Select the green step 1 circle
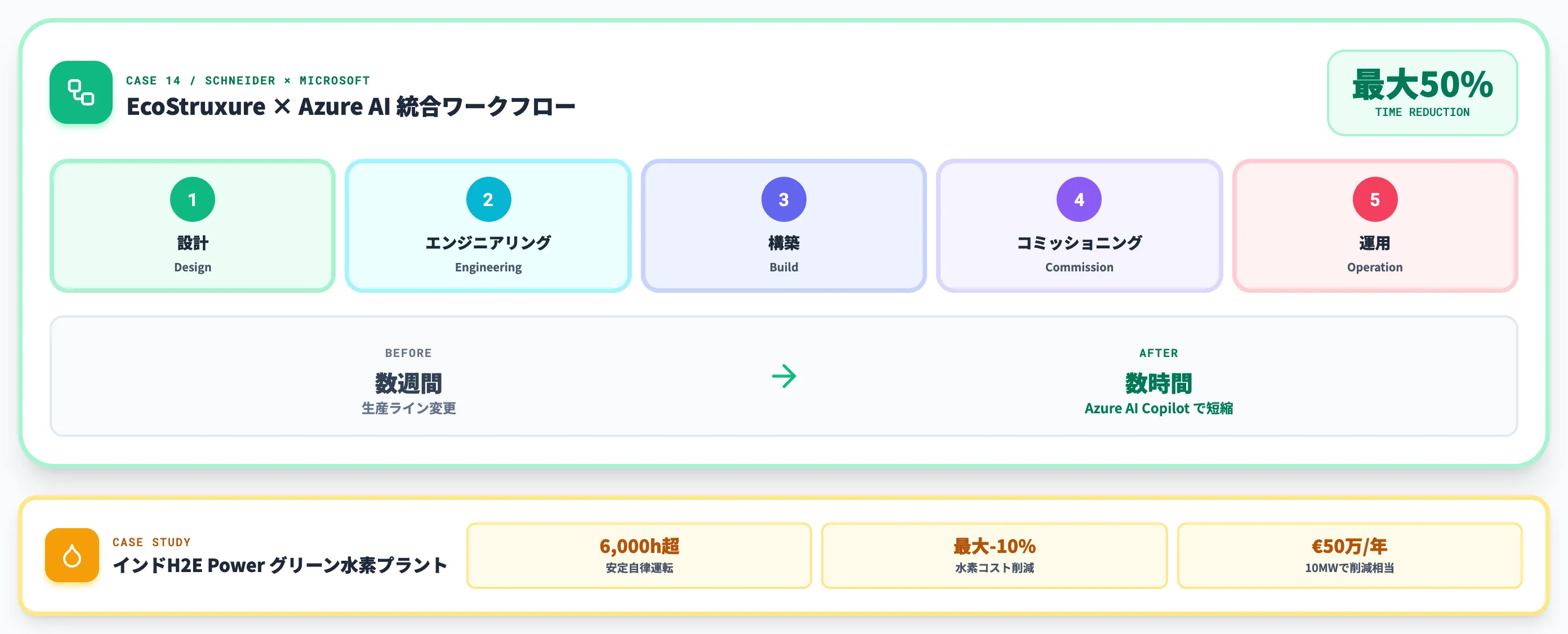Image resolution: width=1568 pixels, height=634 pixels. [193, 199]
